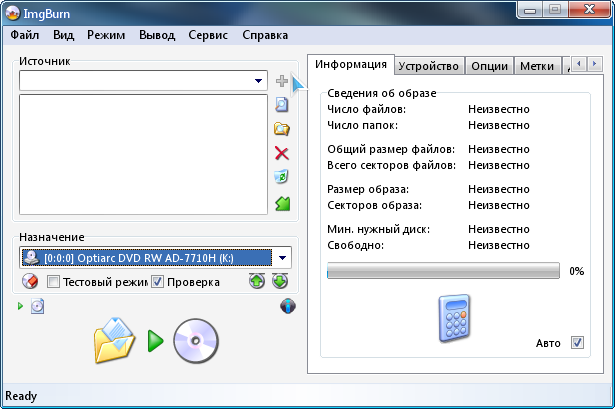615x409 pixels.
Task: Click the Размер образа: label
Action: click(x=368, y=189)
